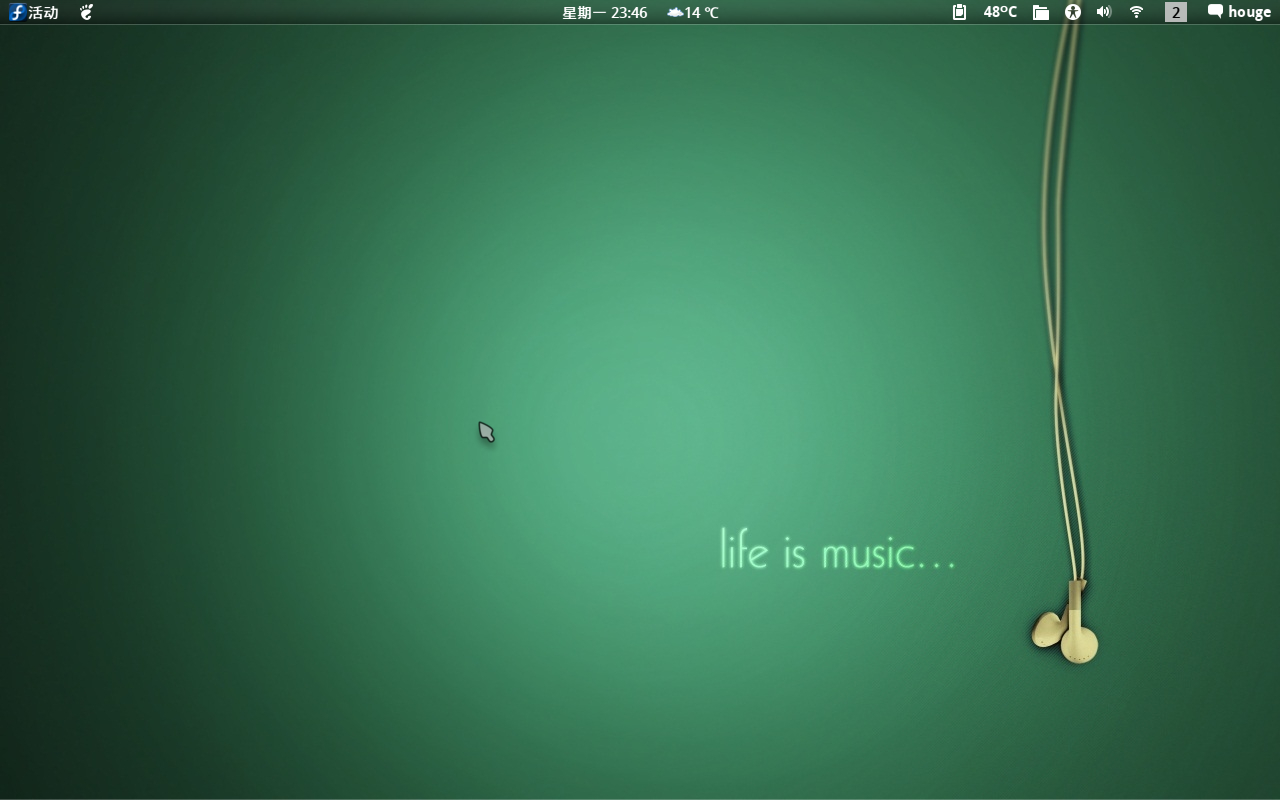Open the universal access menu icon
This screenshot has width=1280, height=800.
click(1073, 12)
